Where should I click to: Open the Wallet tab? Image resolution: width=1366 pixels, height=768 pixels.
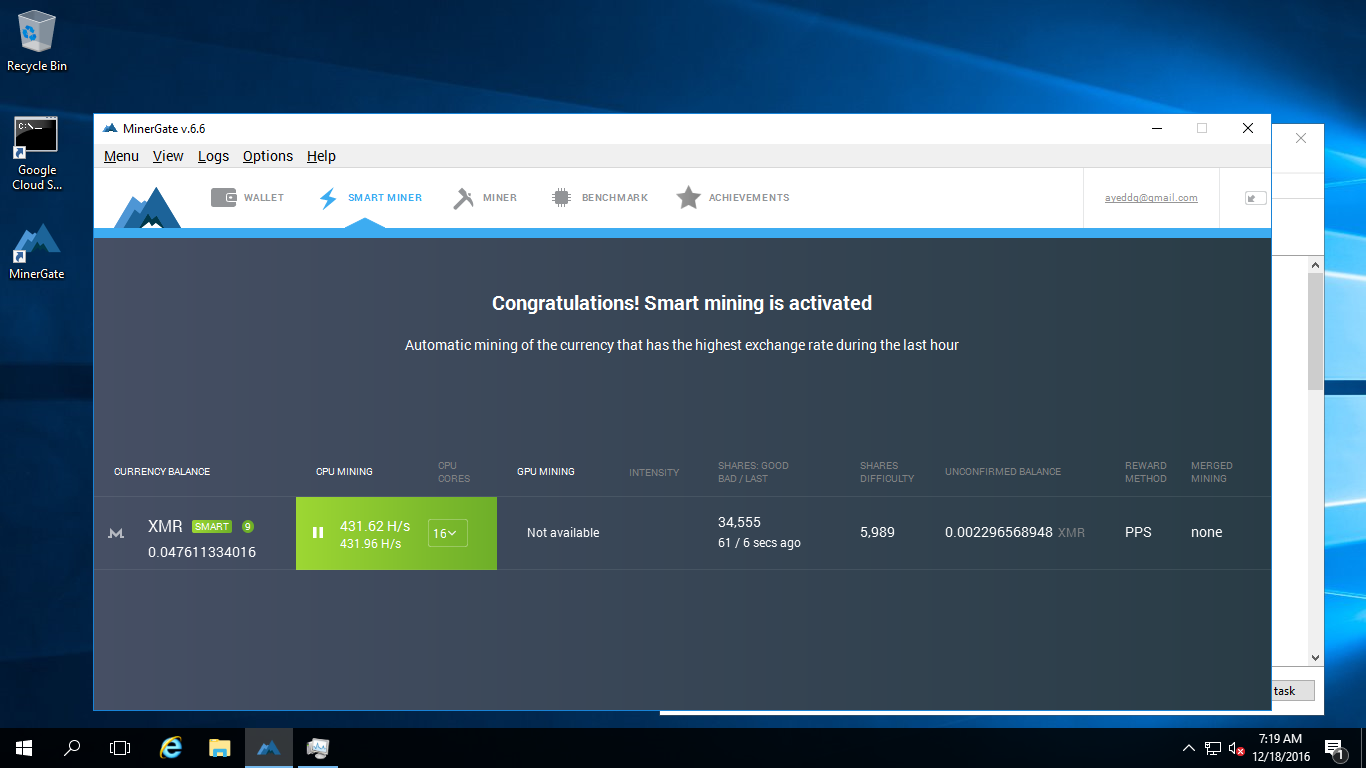tap(247, 198)
